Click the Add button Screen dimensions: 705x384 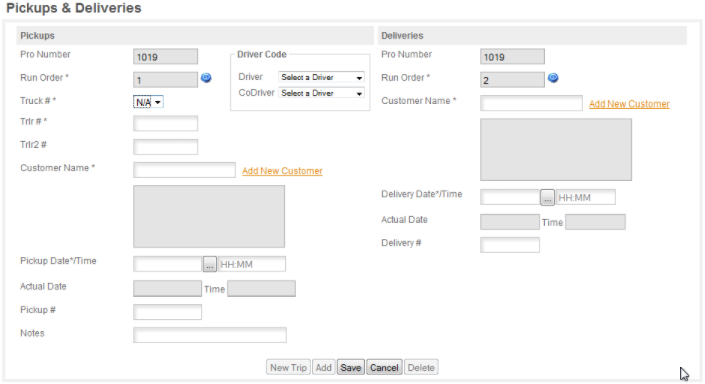(x=323, y=367)
